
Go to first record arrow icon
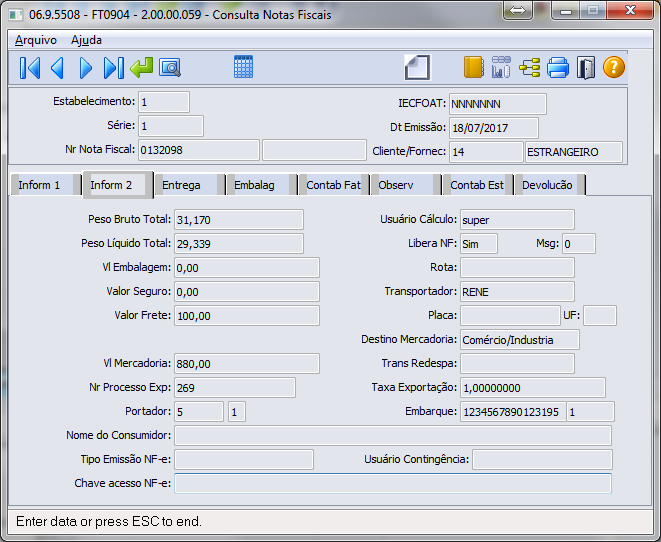pyautogui.click(x=30, y=67)
